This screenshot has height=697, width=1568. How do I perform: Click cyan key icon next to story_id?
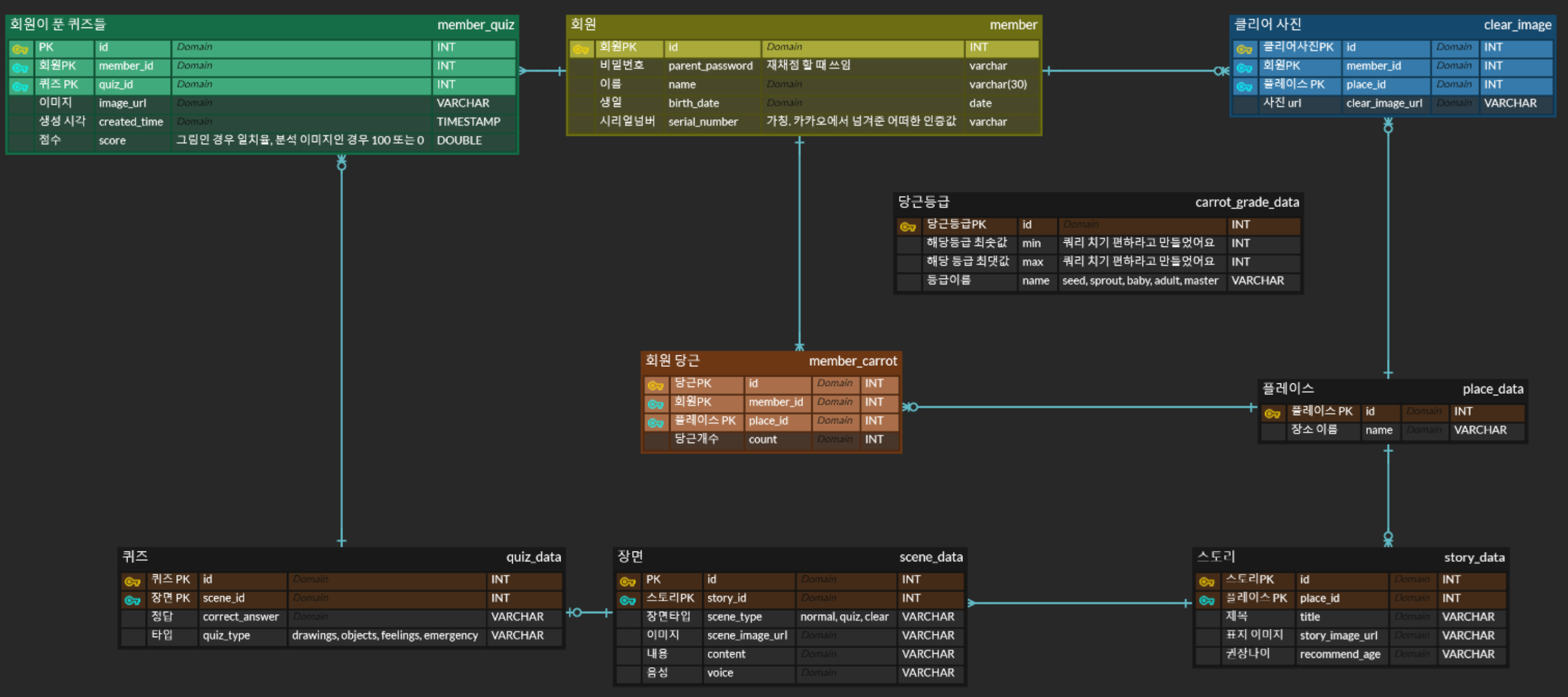click(627, 600)
